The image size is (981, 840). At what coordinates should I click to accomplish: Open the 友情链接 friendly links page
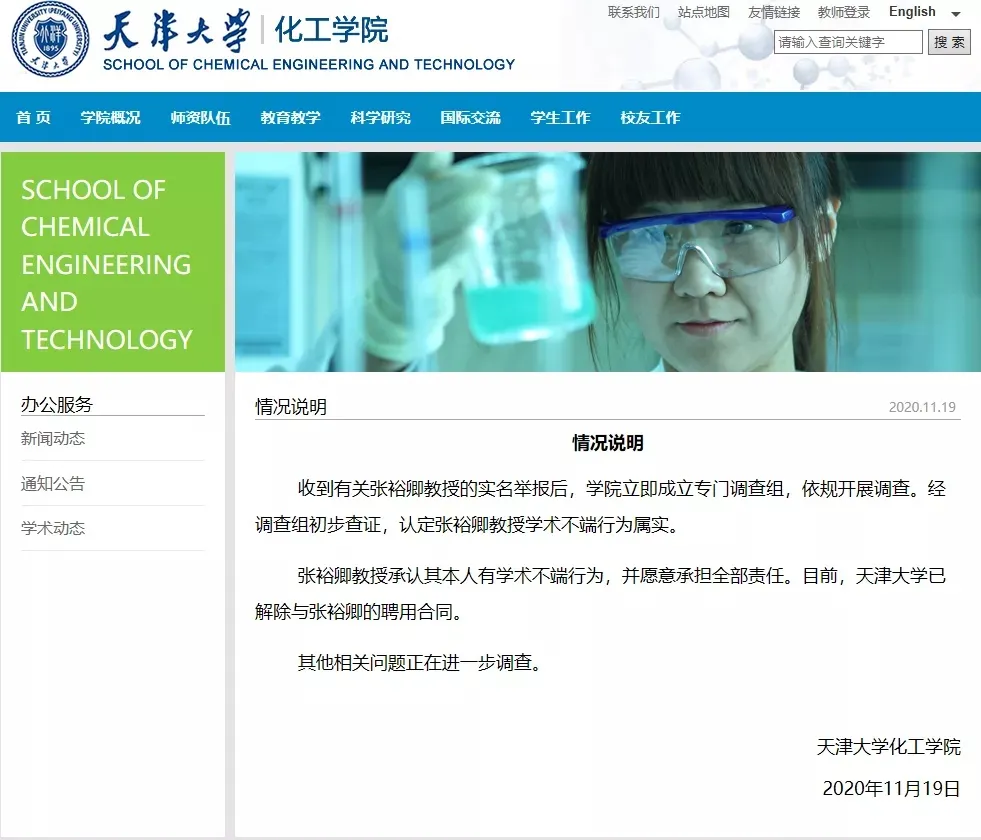point(774,12)
